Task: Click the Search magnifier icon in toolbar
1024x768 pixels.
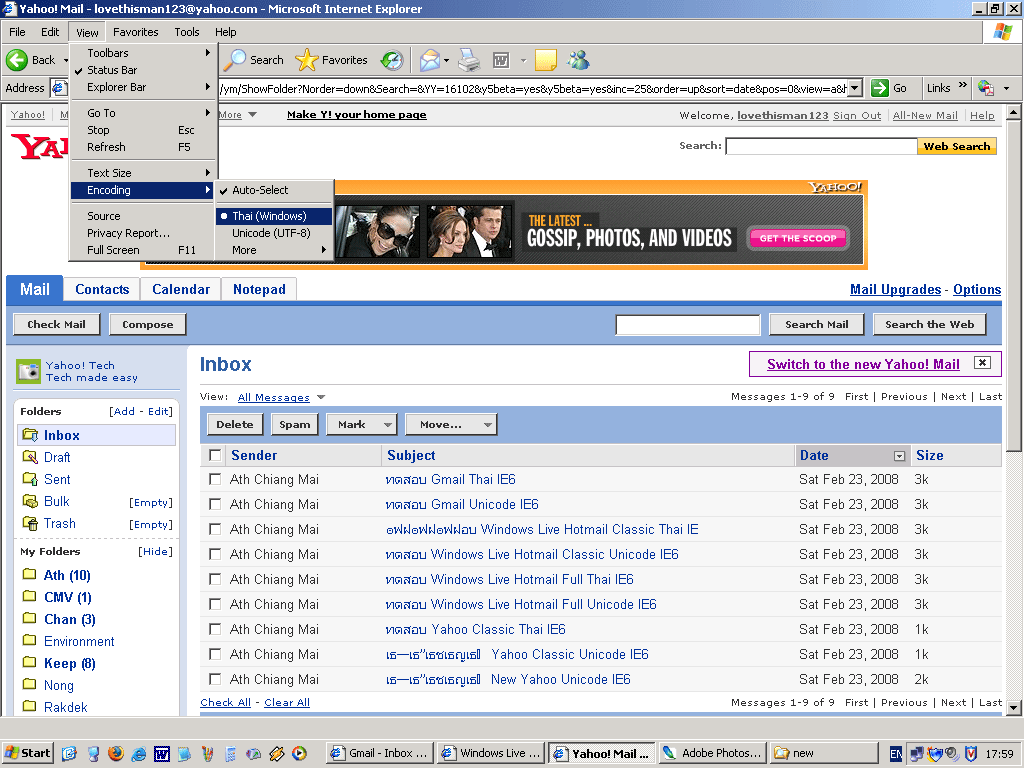Action: pyautogui.click(x=234, y=60)
